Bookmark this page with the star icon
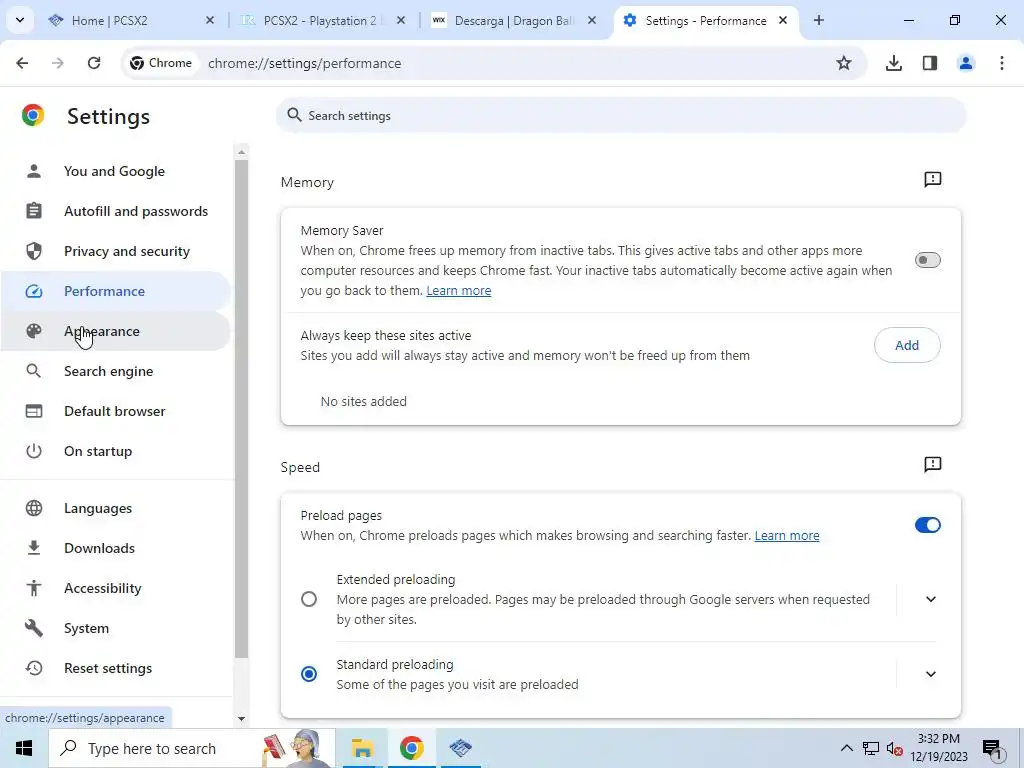This screenshot has width=1024, height=768. pyautogui.click(x=844, y=63)
